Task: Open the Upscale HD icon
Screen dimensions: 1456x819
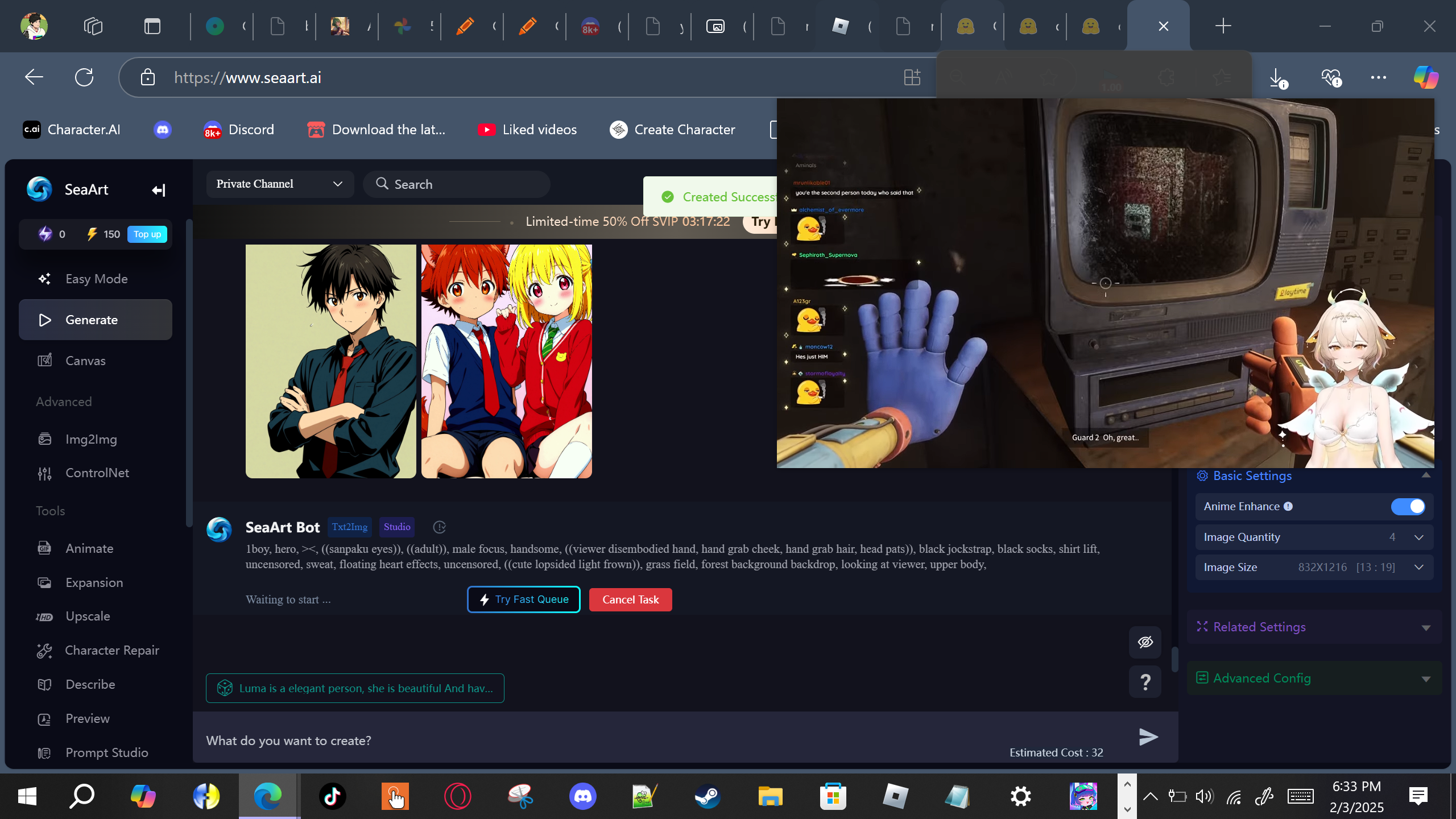Action: pos(44,617)
